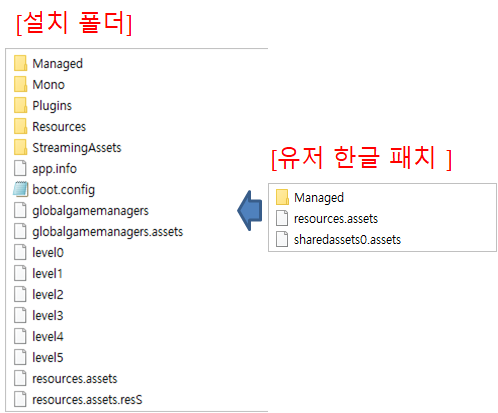Select the Mono folder icon
Image resolution: width=498 pixels, height=413 pixels.
coord(21,84)
